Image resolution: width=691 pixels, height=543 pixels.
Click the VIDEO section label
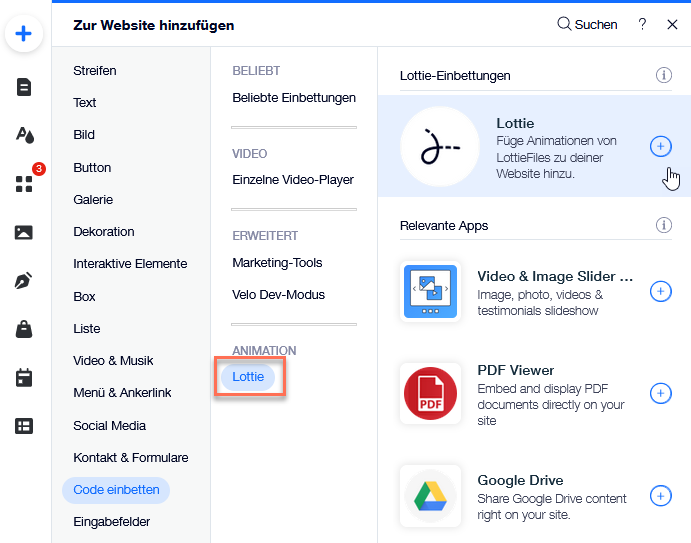[249, 153]
